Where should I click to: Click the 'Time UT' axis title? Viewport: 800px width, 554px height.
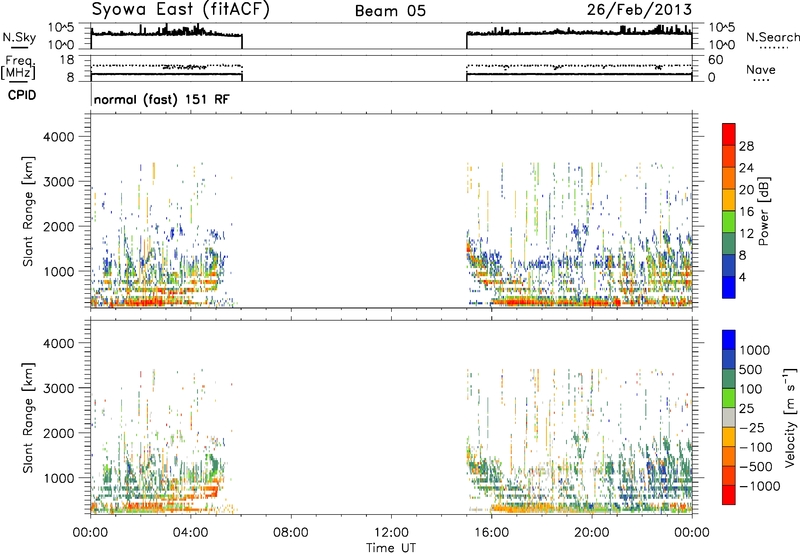[x=391, y=548]
